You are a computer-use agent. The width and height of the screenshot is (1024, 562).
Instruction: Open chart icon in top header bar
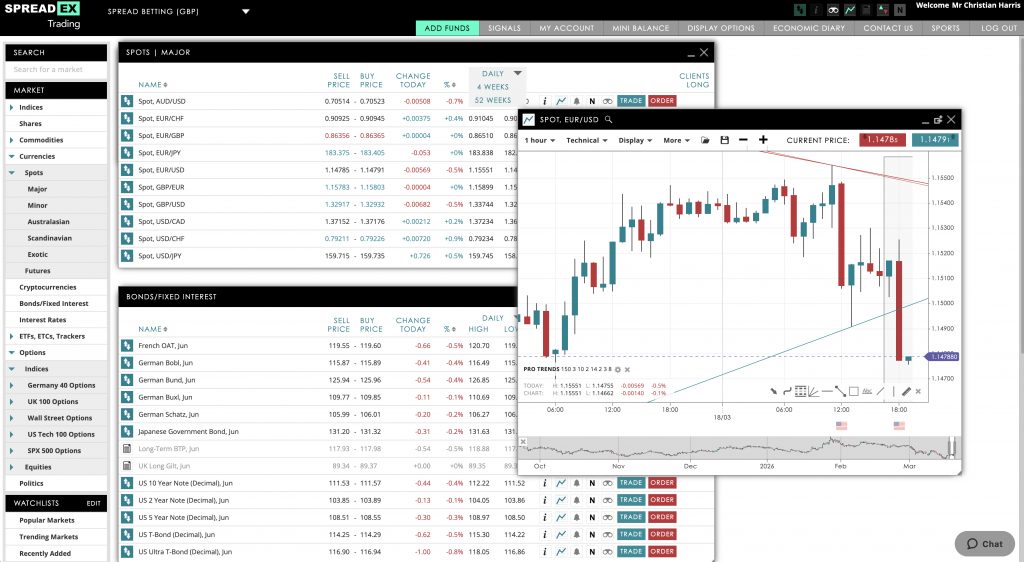(x=850, y=10)
